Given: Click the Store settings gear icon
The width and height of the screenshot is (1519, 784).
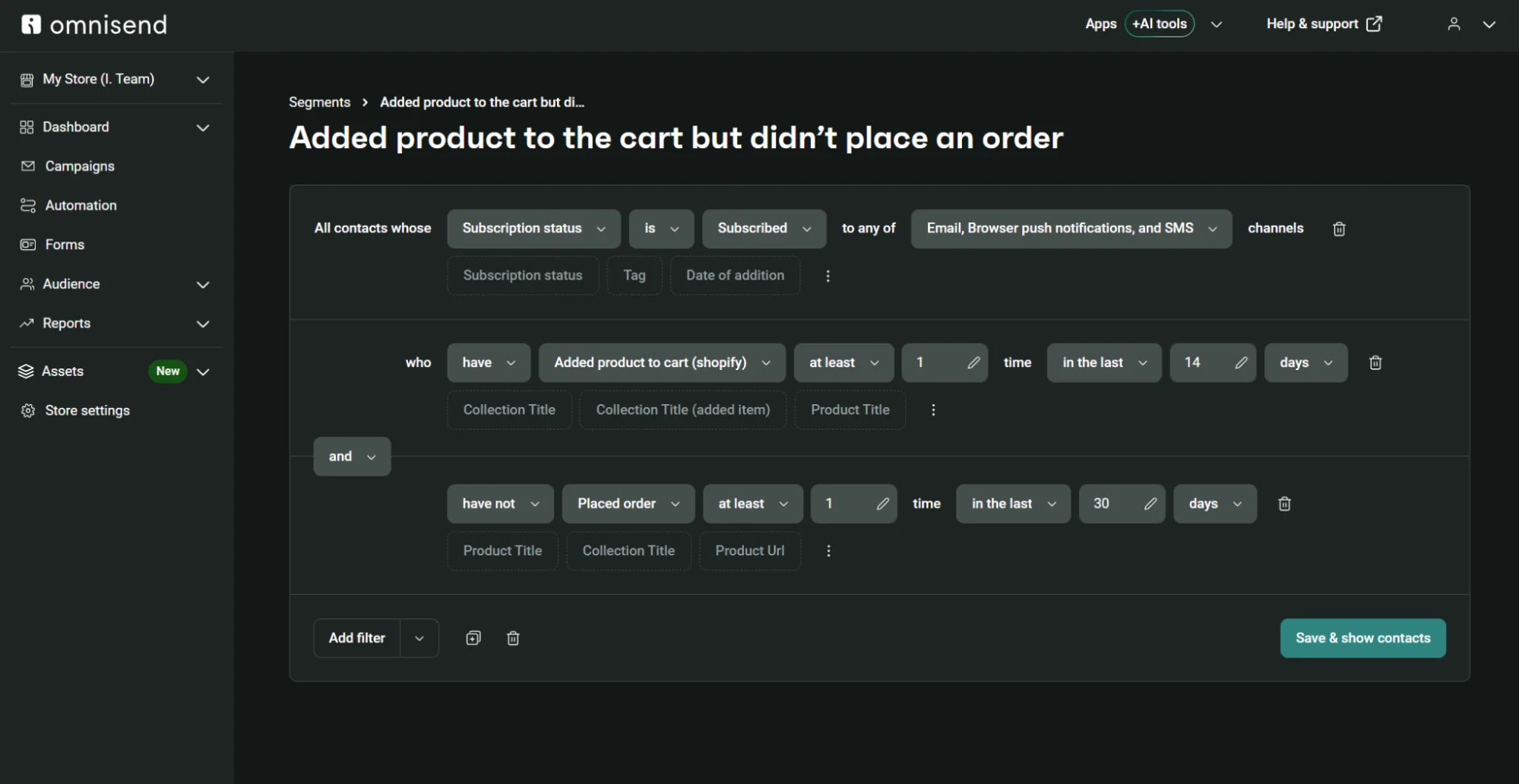Looking at the screenshot, I should click(x=28, y=410).
